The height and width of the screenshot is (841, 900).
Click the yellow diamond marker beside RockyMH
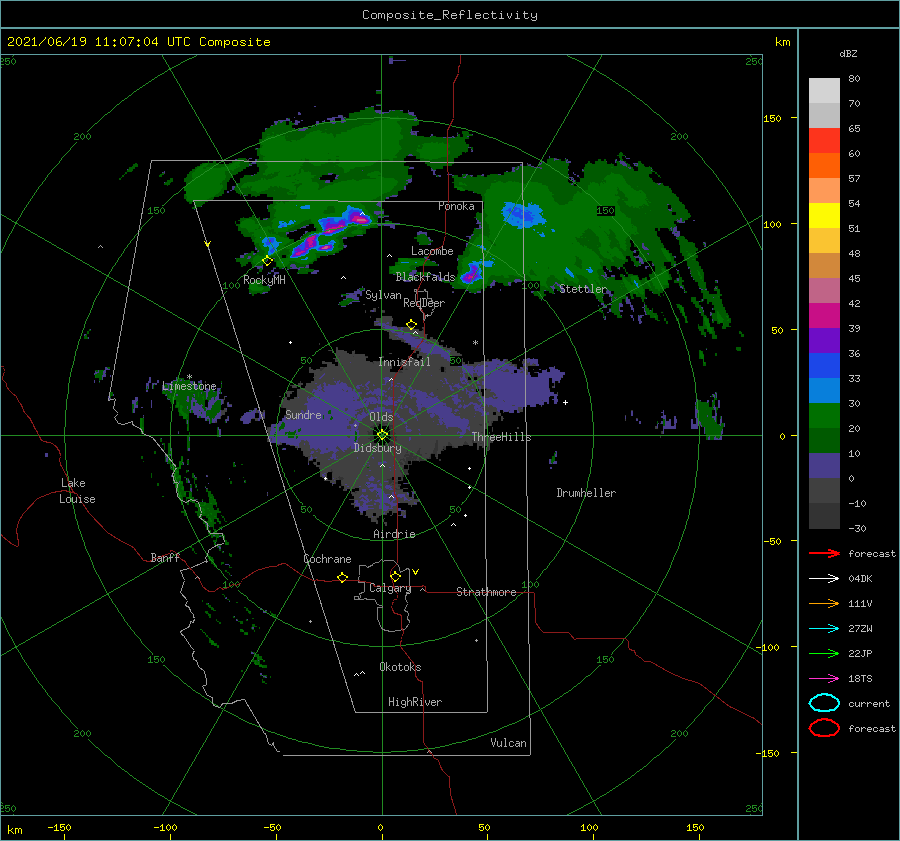coord(267,261)
